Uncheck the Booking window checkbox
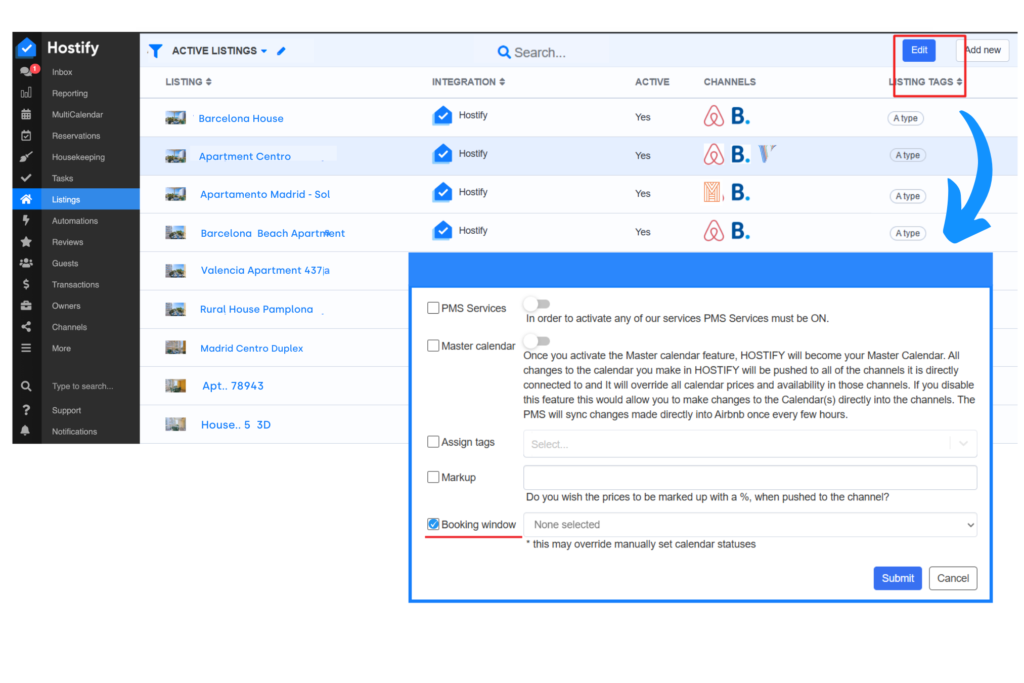The width and height of the screenshot is (1024, 683). pyautogui.click(x=433, y=524)
